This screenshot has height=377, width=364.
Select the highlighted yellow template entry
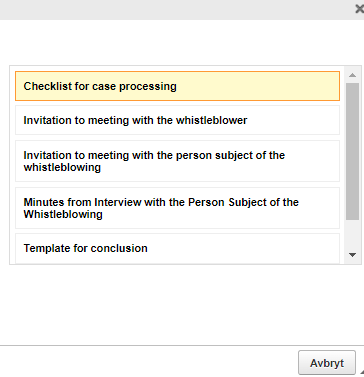[x=177, y=86]
